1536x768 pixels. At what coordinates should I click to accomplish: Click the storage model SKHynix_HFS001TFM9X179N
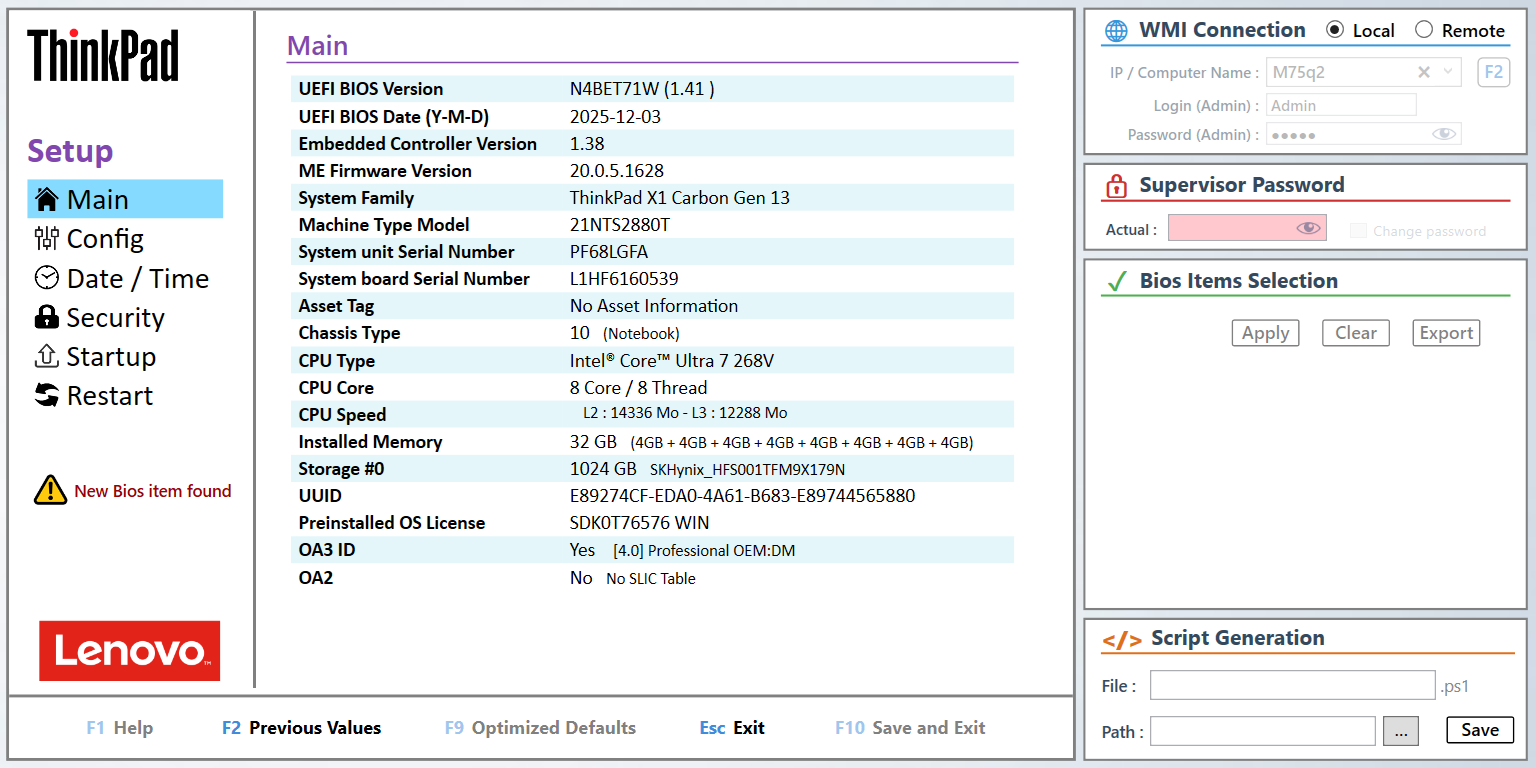tap(747, 469)
